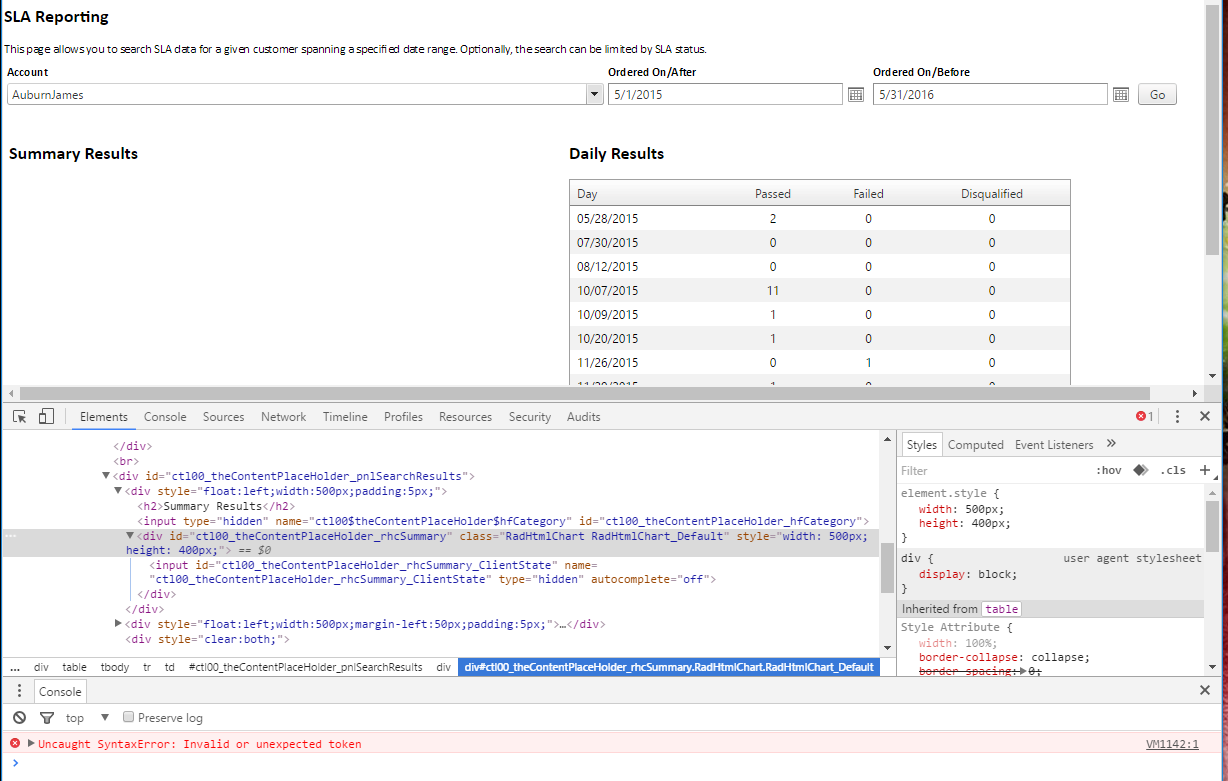This screenshot has width=1228, height=781.
Task: Open calendar for Ordered On/After date
Action: pos(856,95)
